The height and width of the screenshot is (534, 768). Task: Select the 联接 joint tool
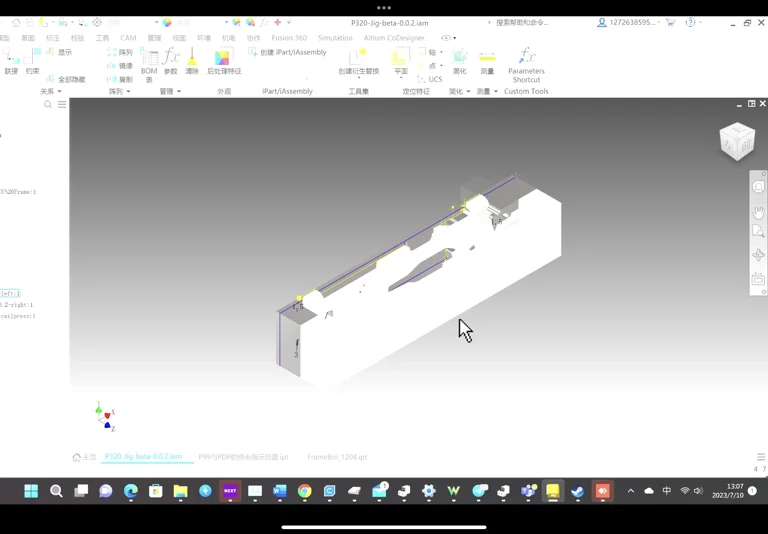tap(11, 61)
